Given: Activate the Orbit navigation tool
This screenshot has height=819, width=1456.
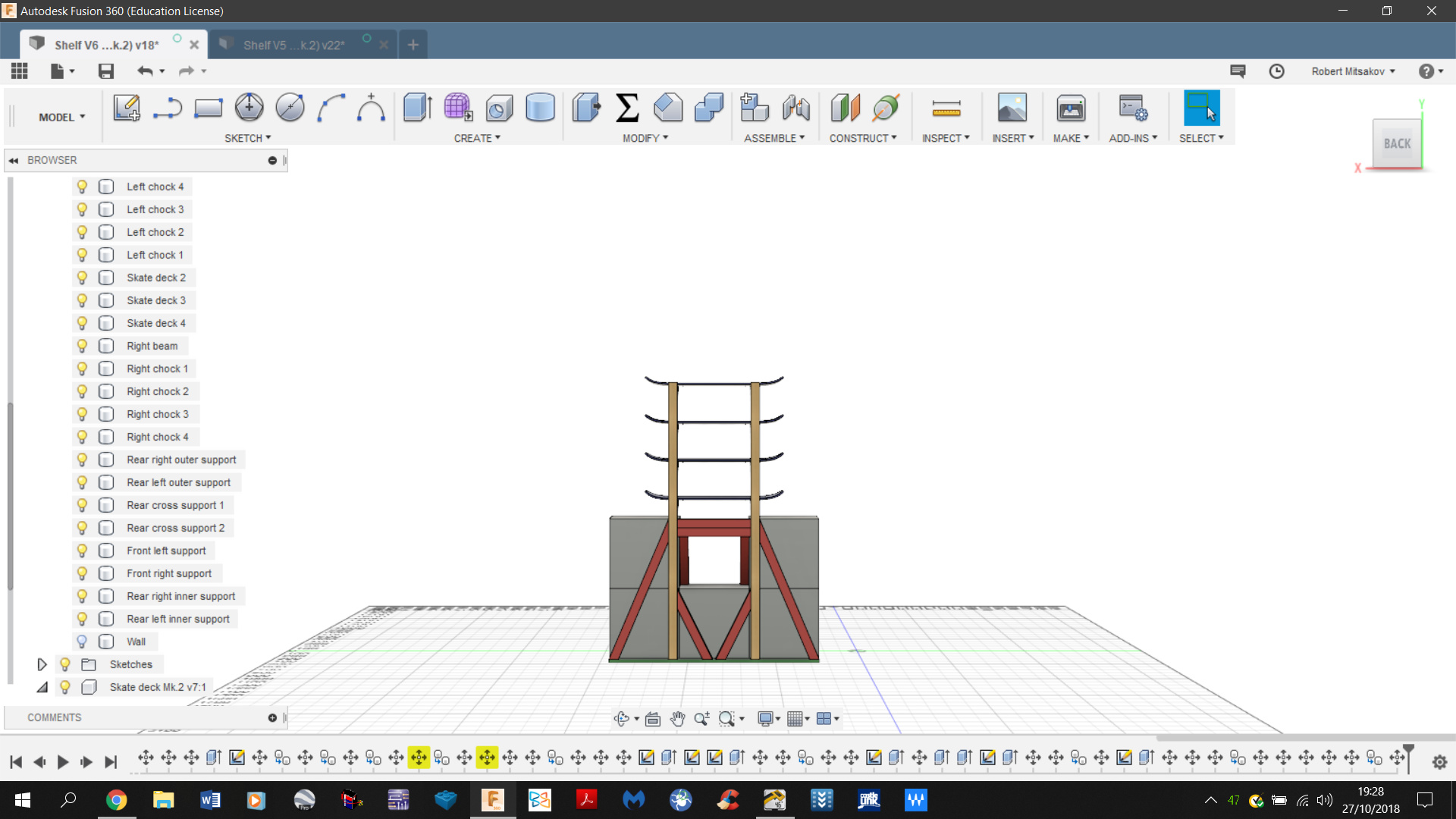Looking at the screenshot, I should coord(621,719).
